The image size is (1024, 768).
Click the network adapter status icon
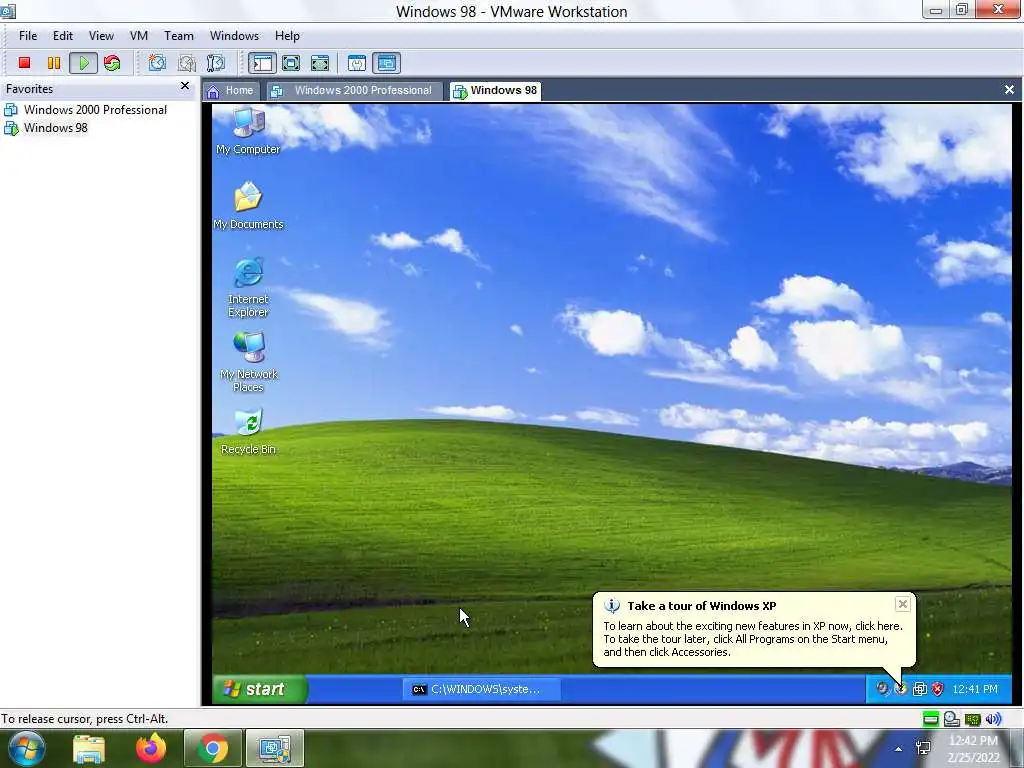[x=973, y=719]
